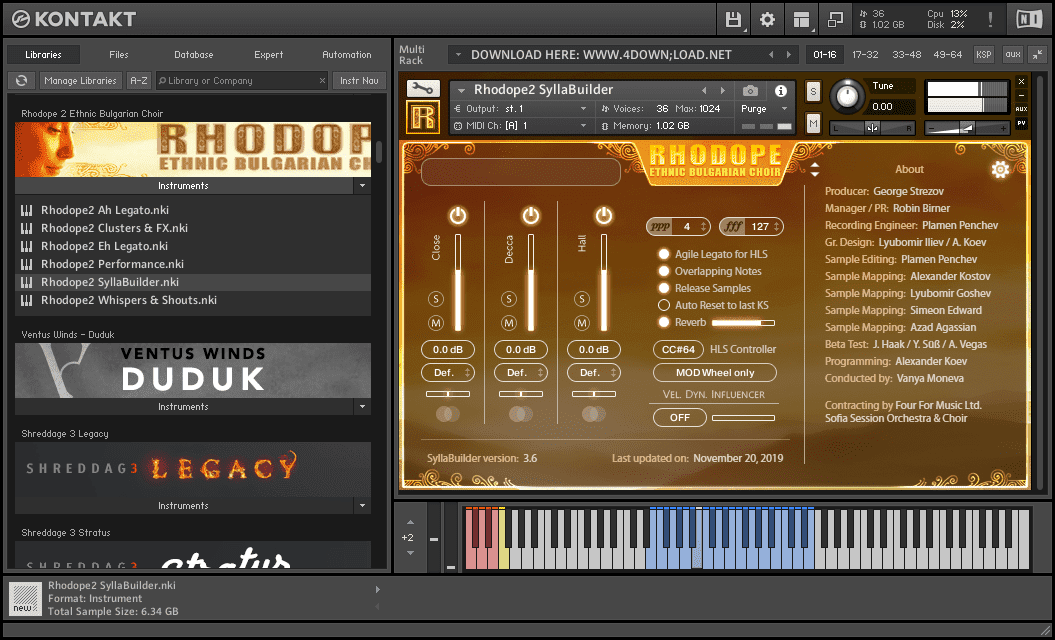
Task: Toggle Hall microphone power button
Action: [x=604, y=215]
